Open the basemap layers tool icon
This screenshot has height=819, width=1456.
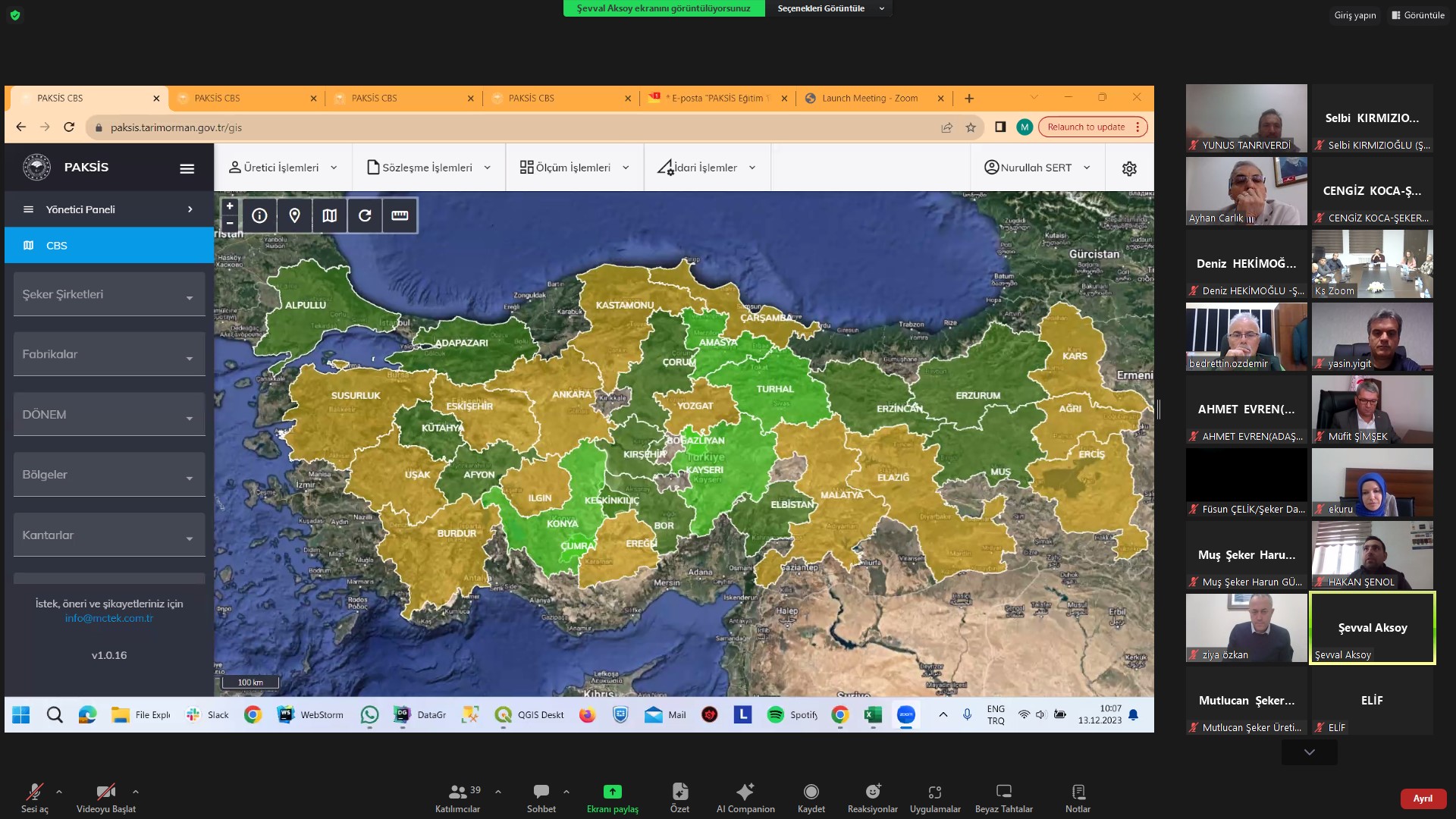tap(329, 216)
